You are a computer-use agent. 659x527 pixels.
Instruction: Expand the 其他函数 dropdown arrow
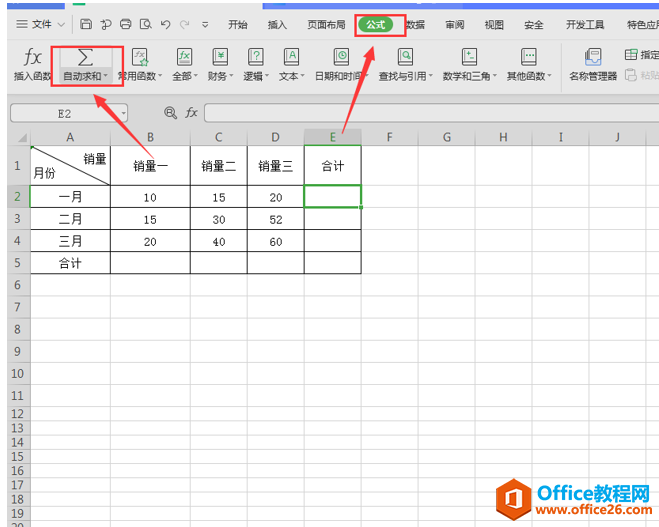coord(549,76)
